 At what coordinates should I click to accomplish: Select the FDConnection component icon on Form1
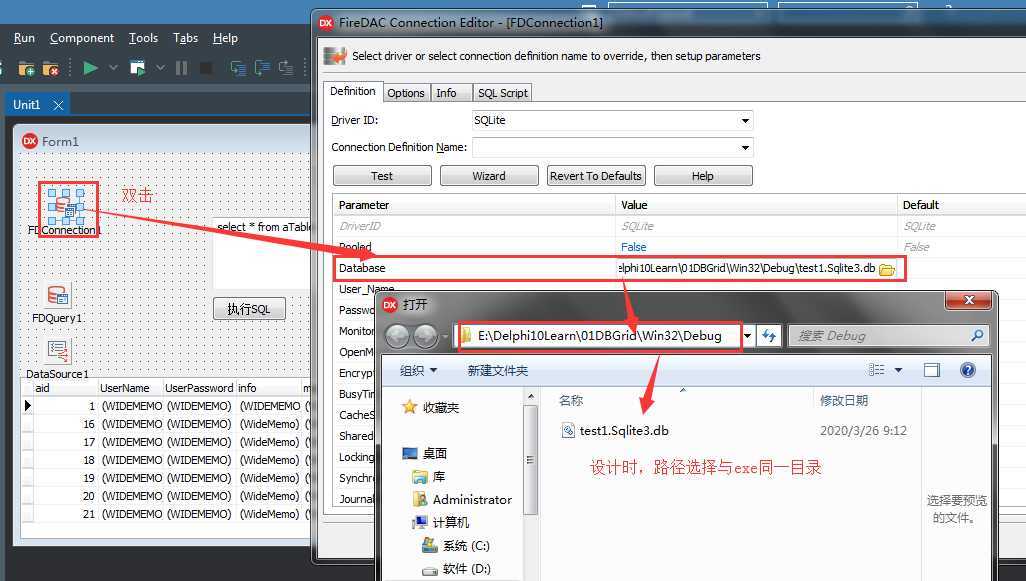tap(66, 207)
